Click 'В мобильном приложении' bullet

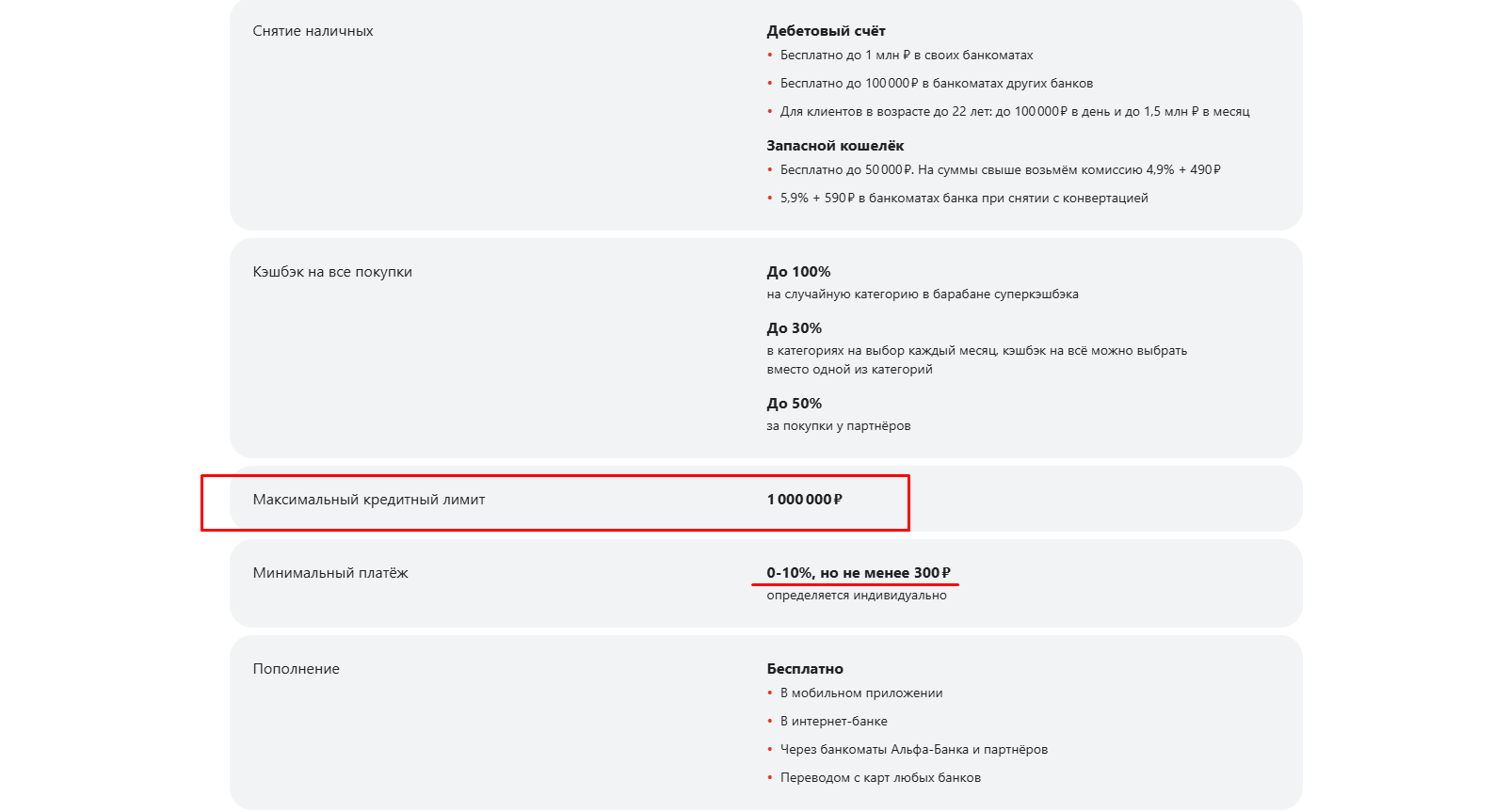coord(861,693)
